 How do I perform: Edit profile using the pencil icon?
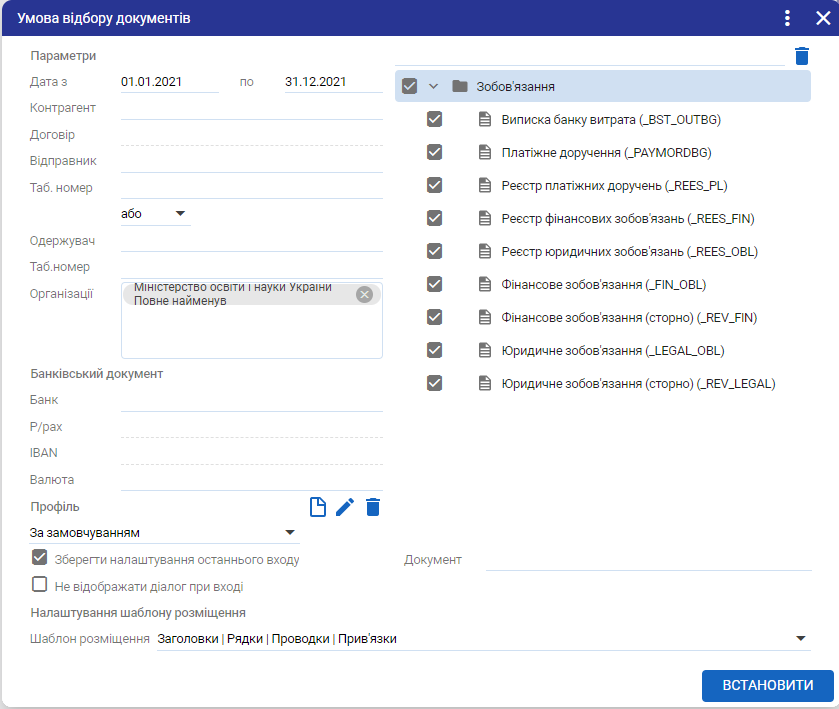click(x=345, y=507)
